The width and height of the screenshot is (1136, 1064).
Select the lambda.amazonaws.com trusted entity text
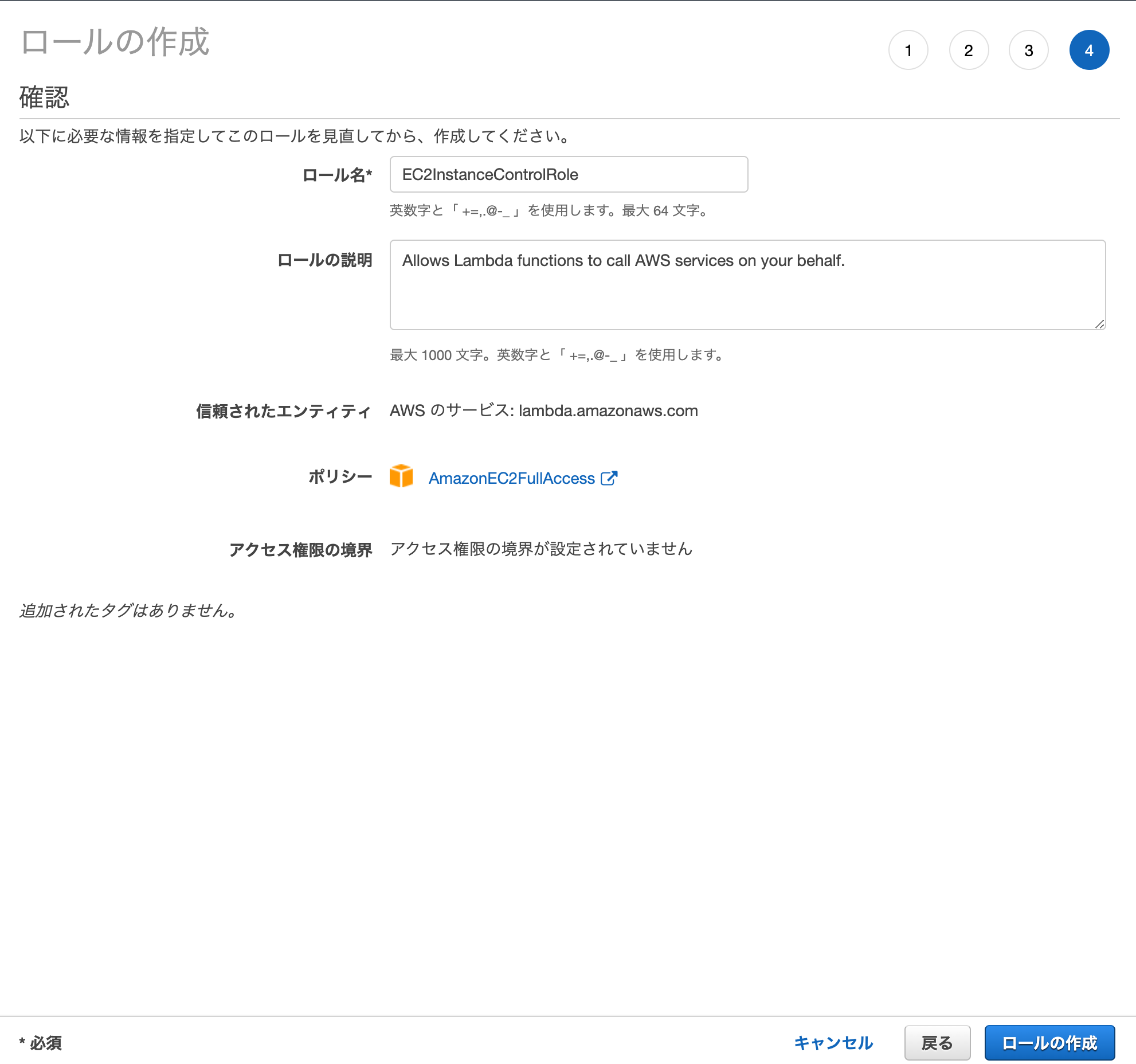click(608, 411)
